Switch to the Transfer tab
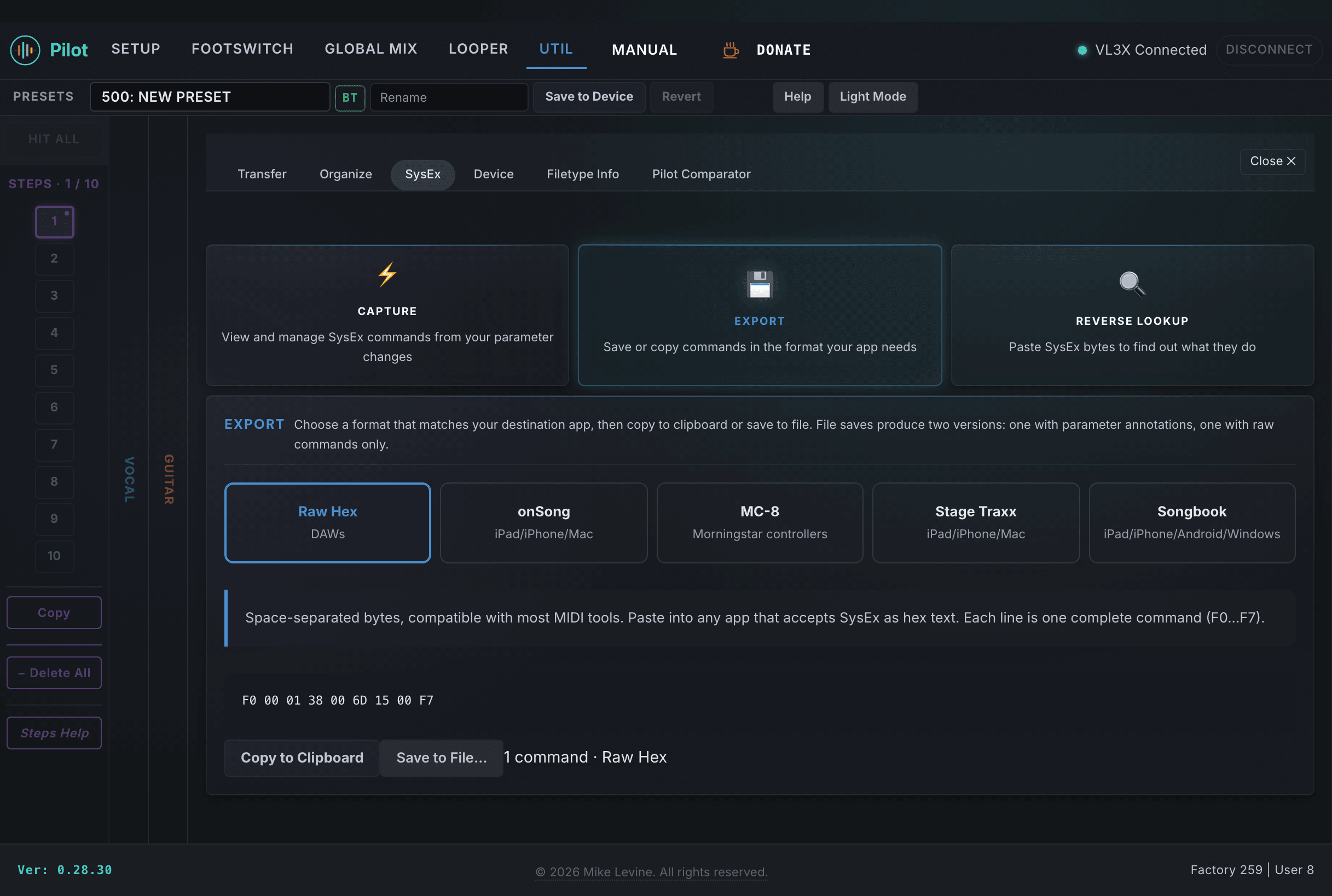The image size is (1332, 896). tap(262, 174)
